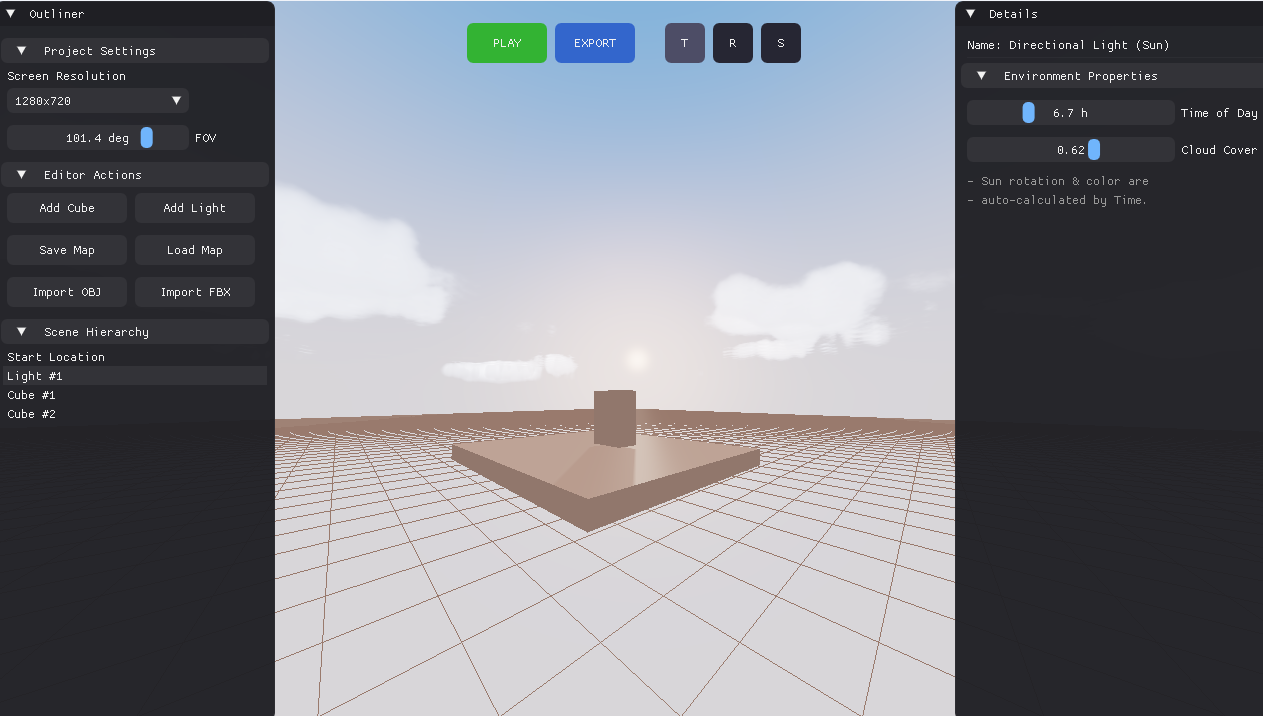
Task: Collapse the Details panel triangle
Action: [970, 14]
